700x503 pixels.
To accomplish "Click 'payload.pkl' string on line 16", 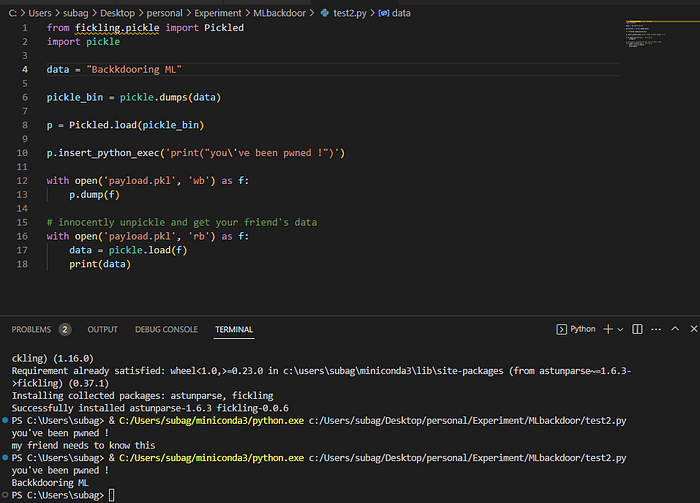I will [140, 236].
